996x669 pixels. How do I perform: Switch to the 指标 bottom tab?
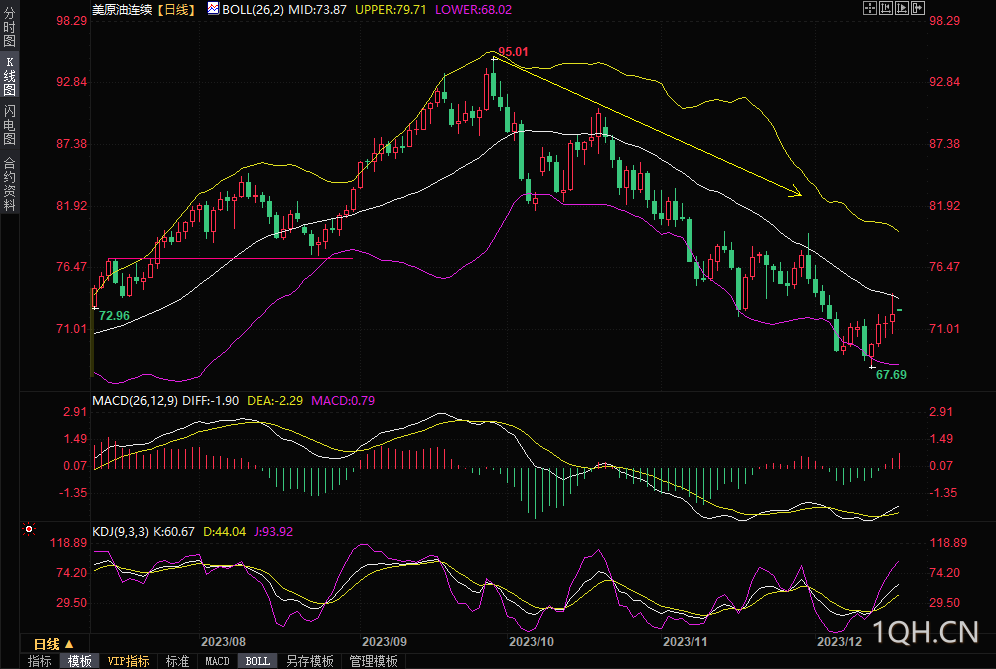[40, 661]
